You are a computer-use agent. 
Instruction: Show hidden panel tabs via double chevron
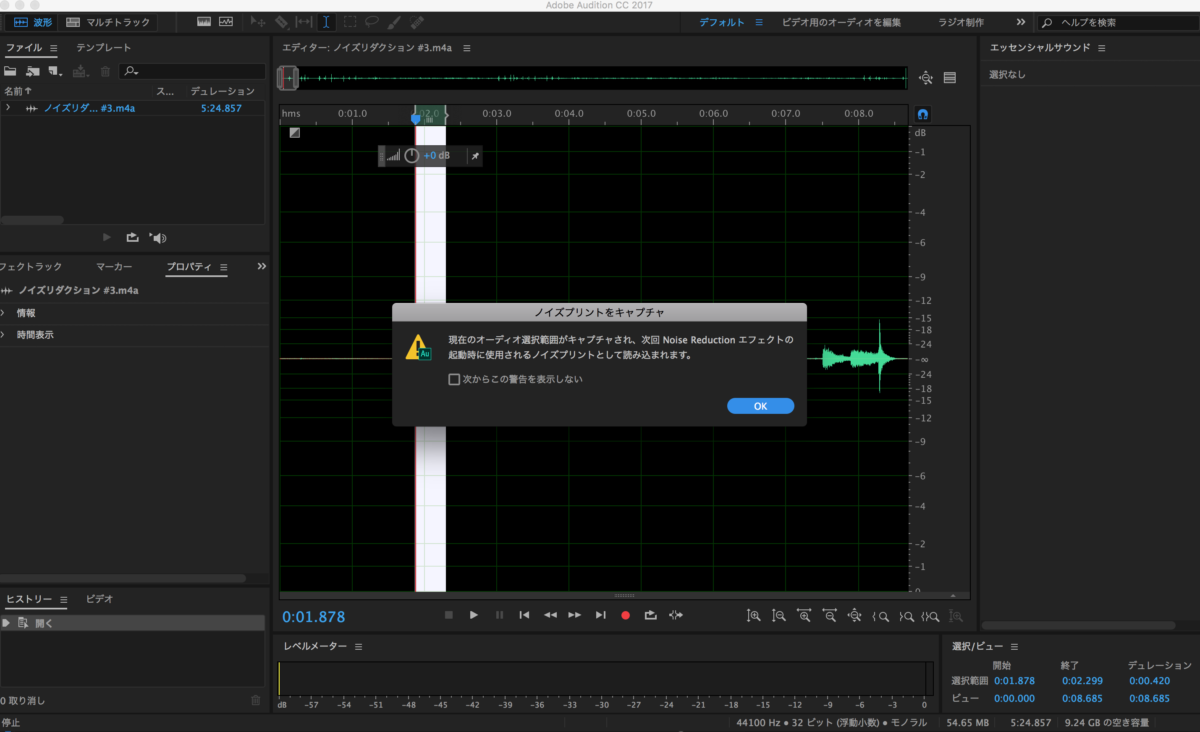(x=262, y=267)
